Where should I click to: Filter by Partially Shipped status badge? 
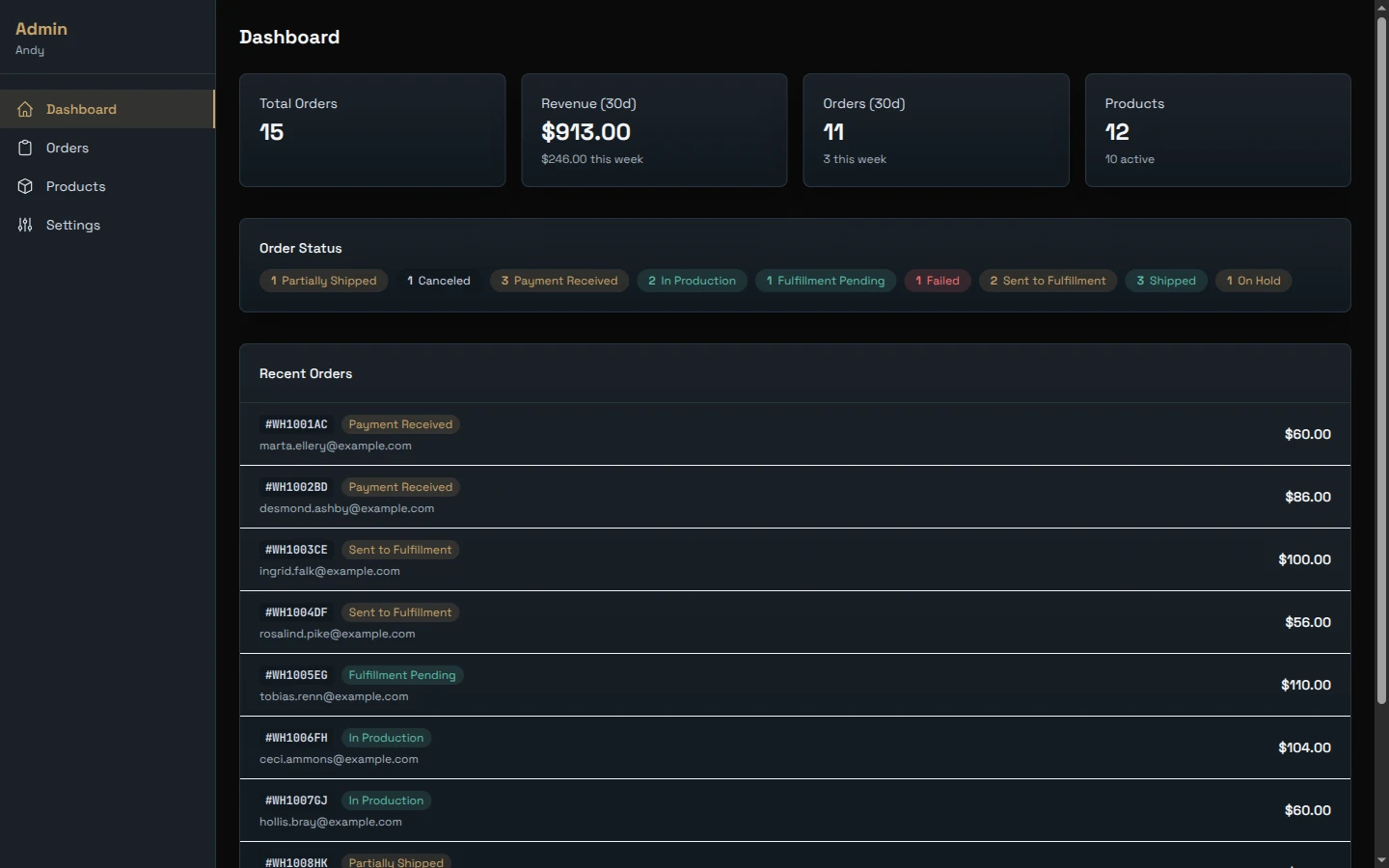click(324, 281)
